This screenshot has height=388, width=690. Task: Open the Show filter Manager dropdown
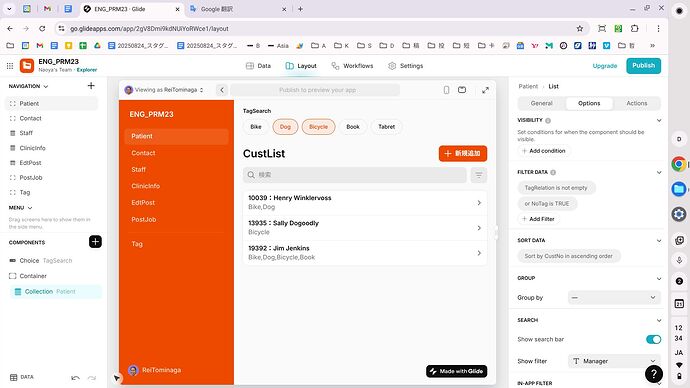(x=614, y=361)
